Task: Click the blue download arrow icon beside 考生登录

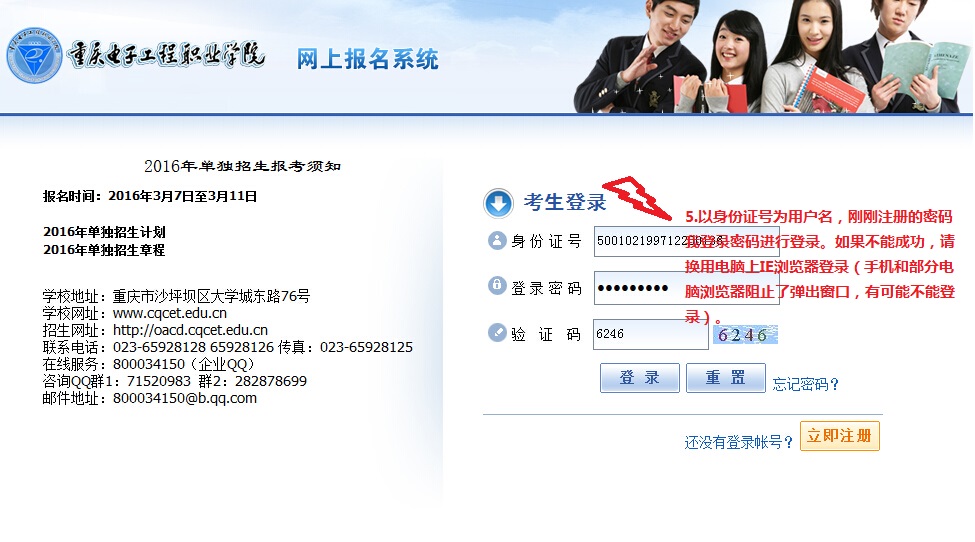Action: click(x=498, y=203)
